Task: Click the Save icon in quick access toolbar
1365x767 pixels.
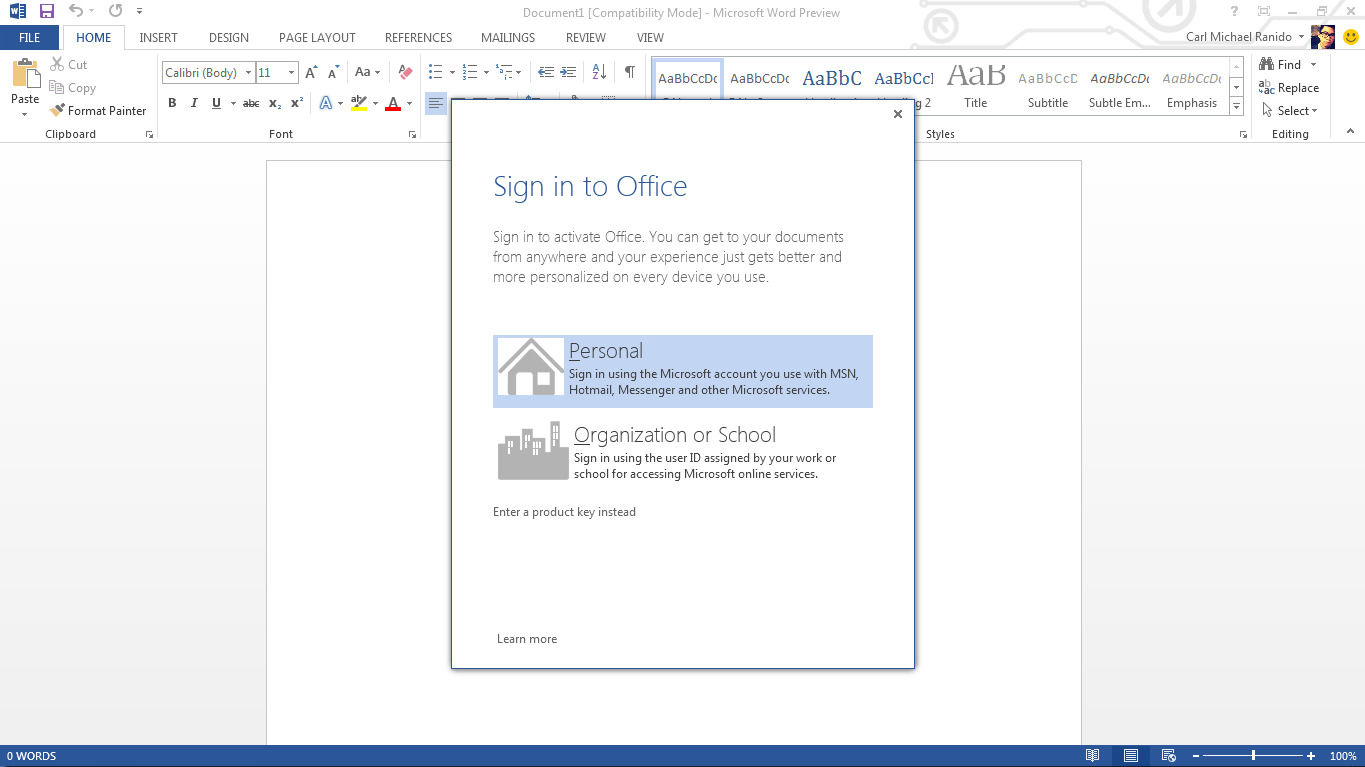Action: [47, 11]
